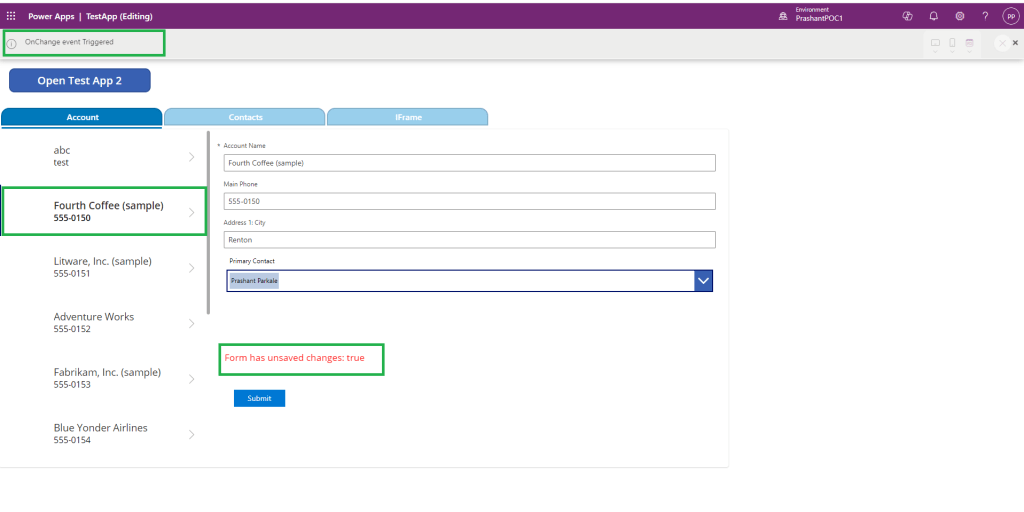Click the Account Name input field

[x=470, y=163]
